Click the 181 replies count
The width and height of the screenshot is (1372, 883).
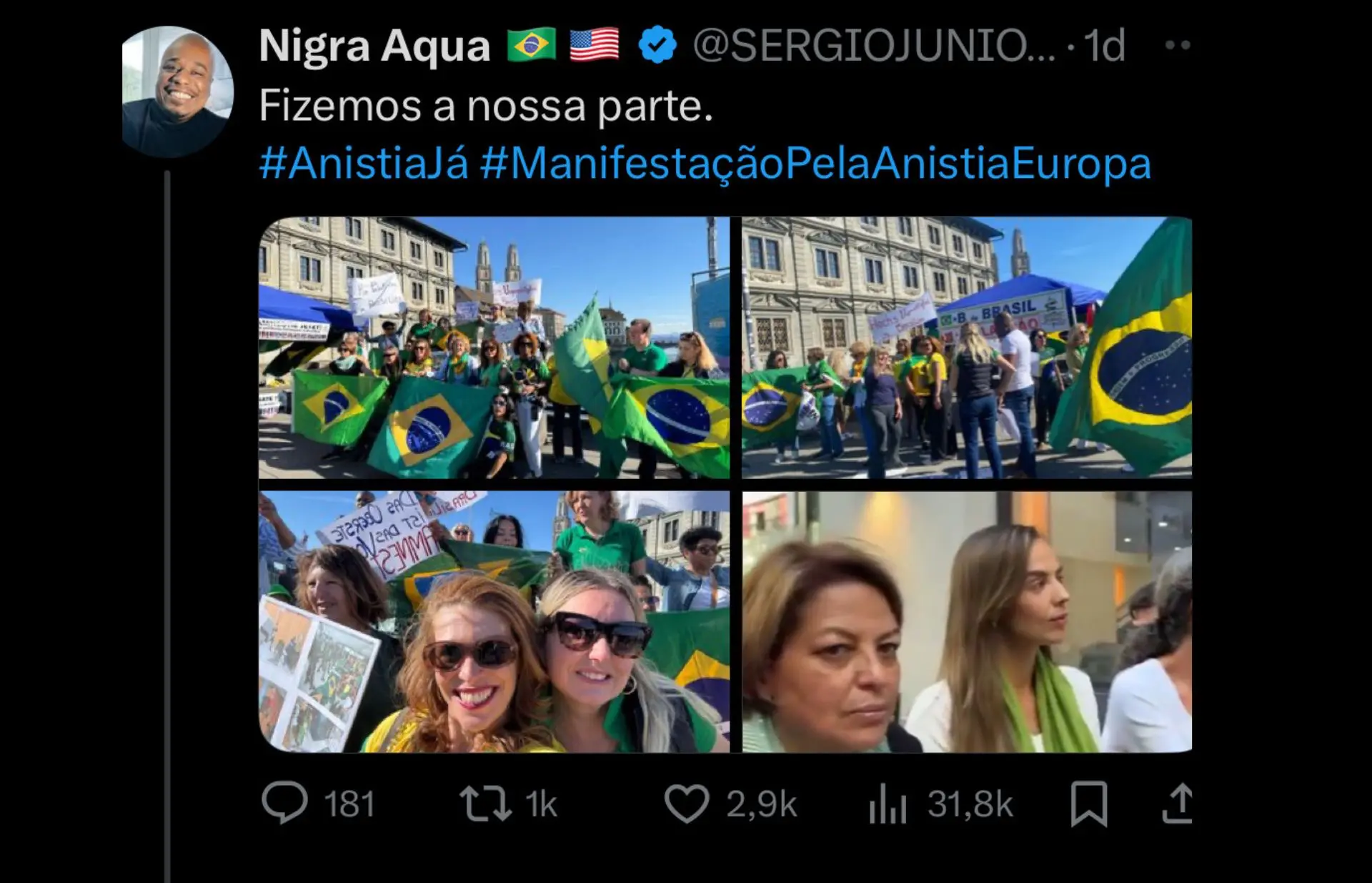coord(349,804)
